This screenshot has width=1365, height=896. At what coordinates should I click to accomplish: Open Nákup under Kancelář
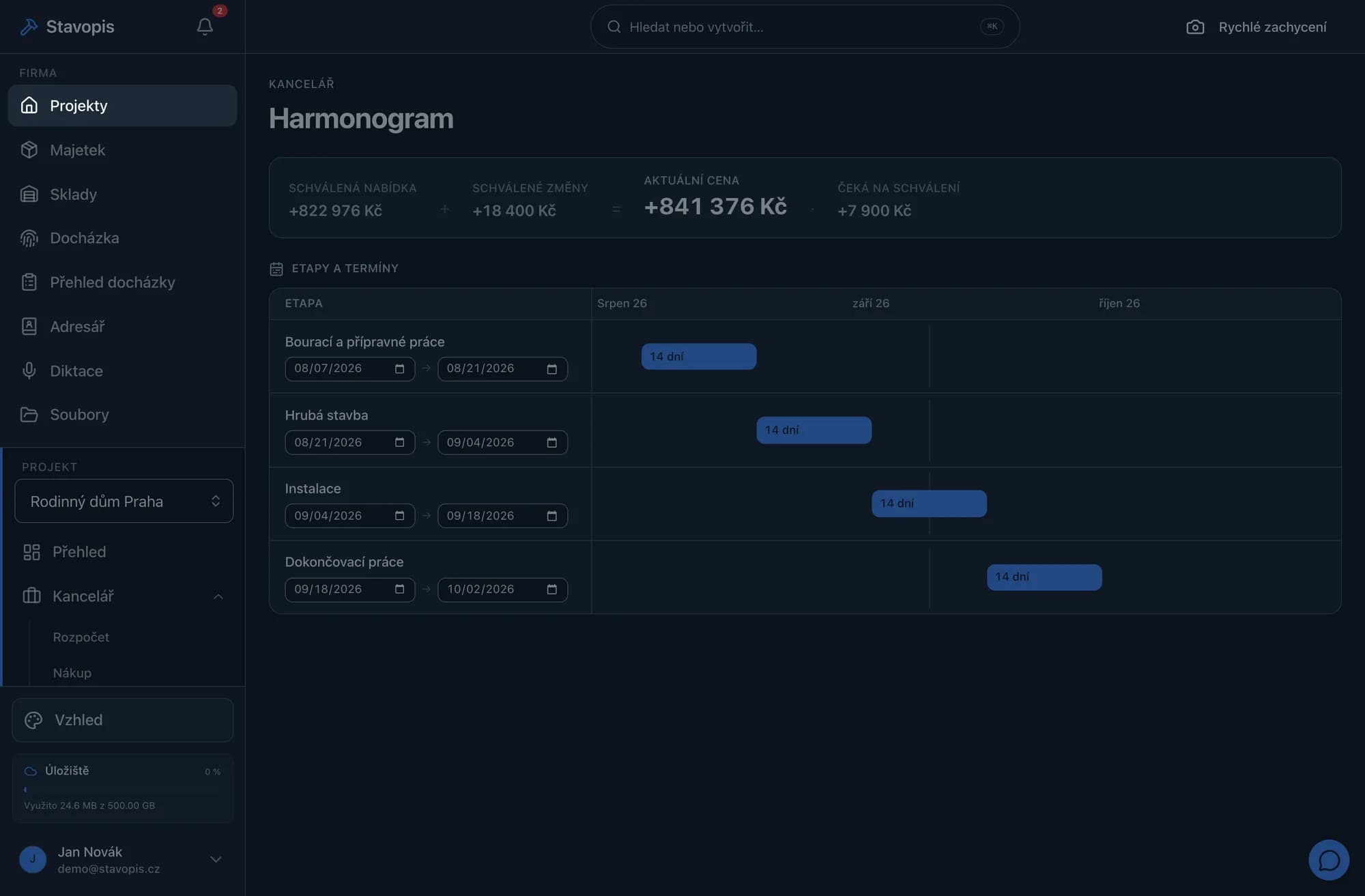pos(72,674)
